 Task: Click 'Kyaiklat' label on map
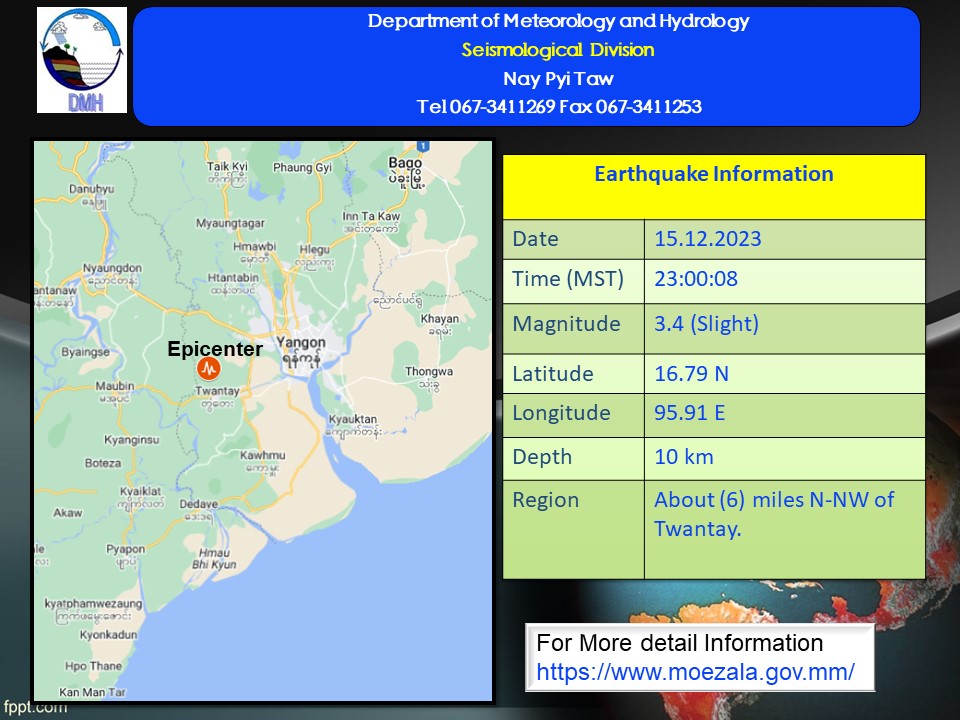point(140,491)
